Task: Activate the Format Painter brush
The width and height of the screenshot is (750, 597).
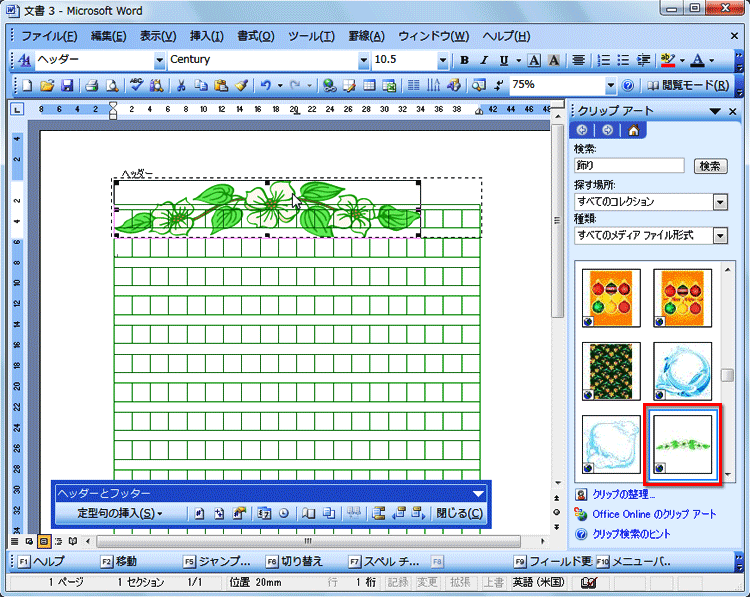Action: (242, 86)
